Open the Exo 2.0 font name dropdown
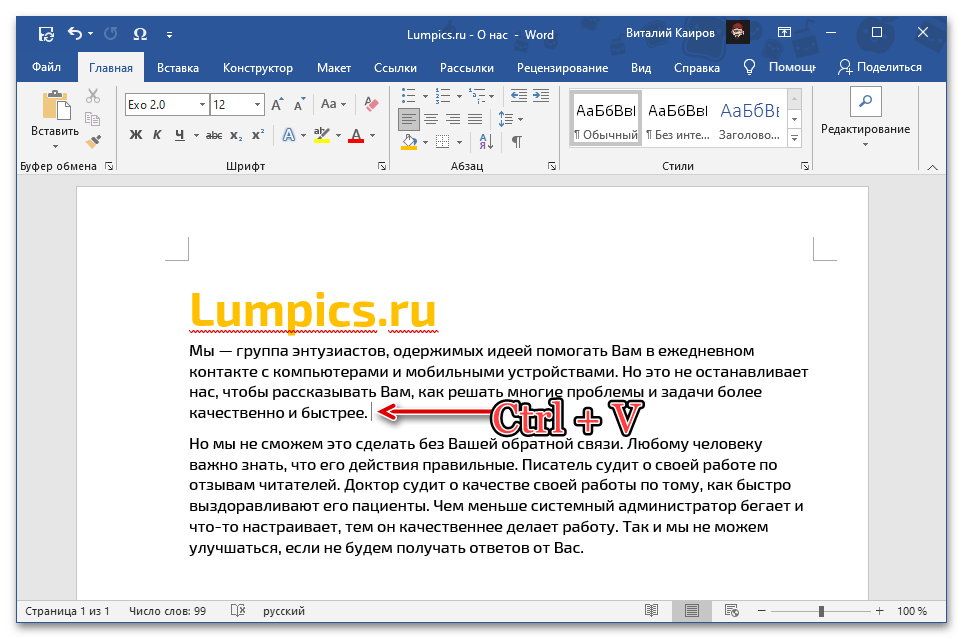The height and width of the screenshot is (639, 963). tap(203, 104)
